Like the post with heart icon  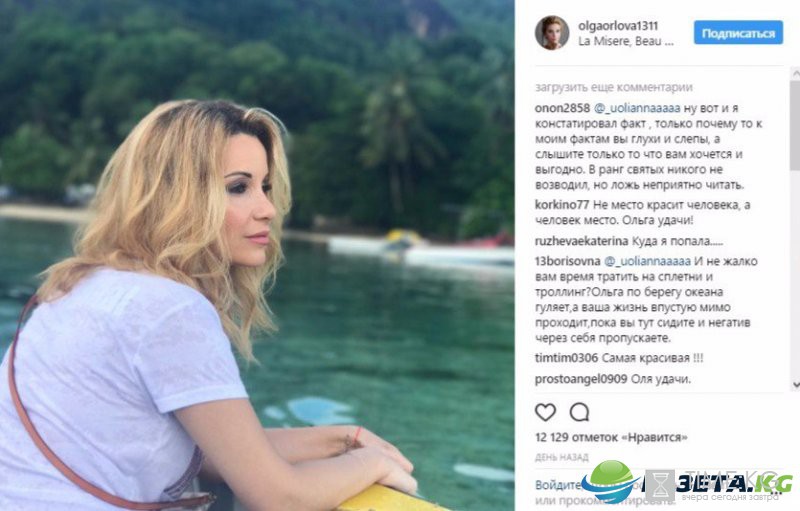pyautogui.click(x=545, y=412)
